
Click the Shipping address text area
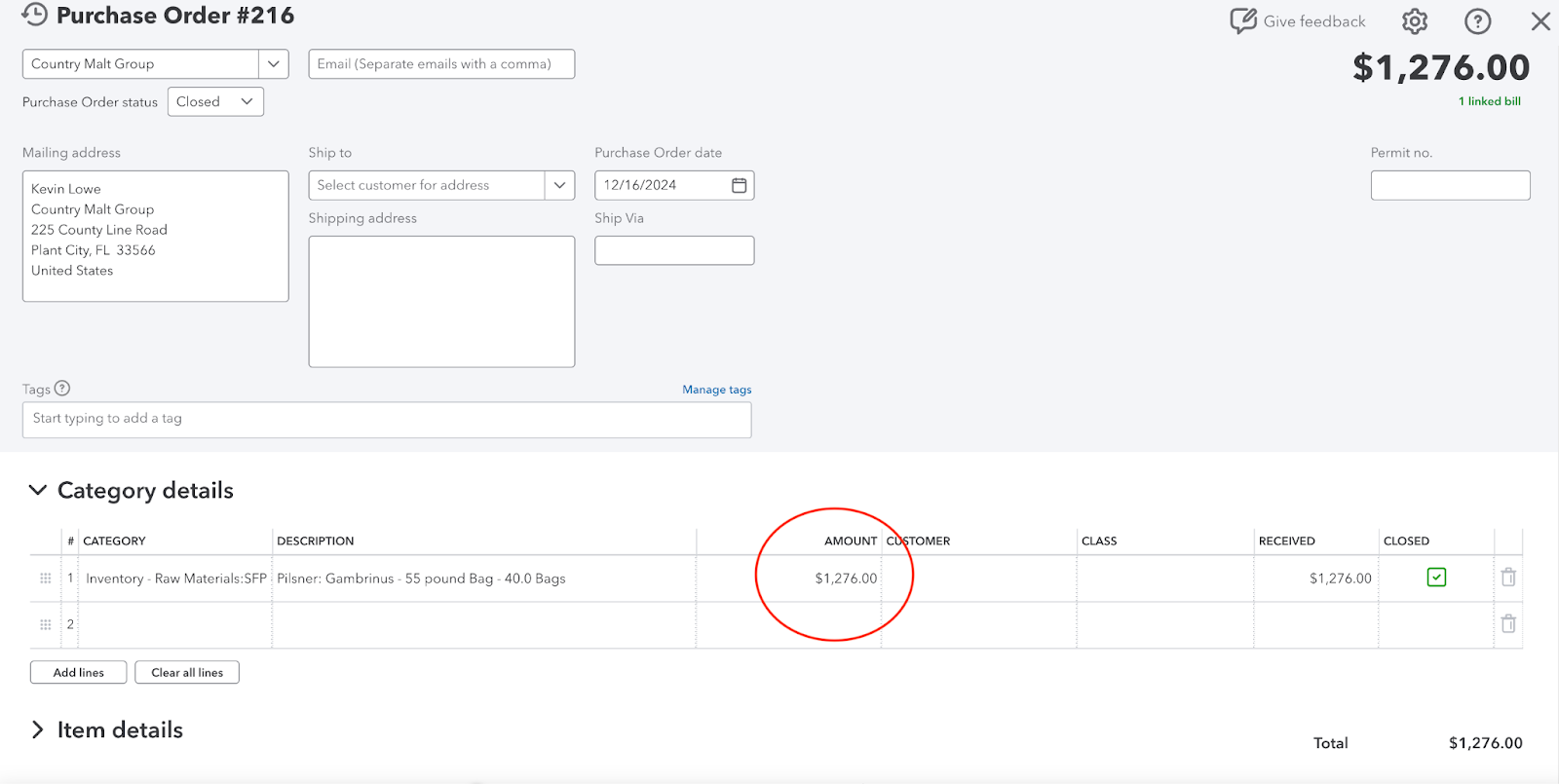(441, 301)
